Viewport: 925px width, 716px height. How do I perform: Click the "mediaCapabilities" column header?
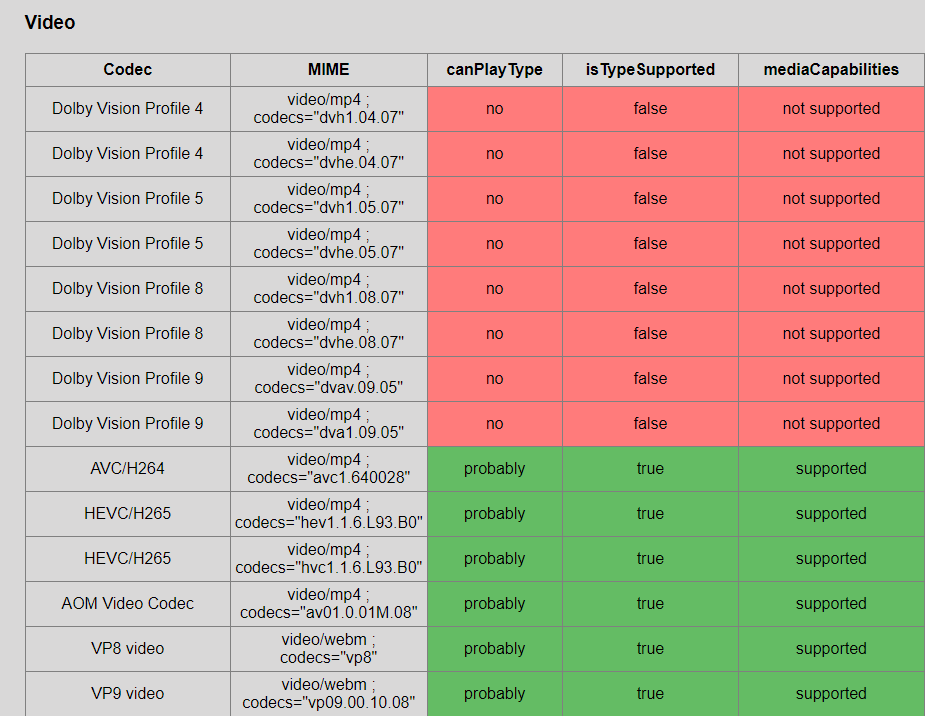click(x=831, y=69)
